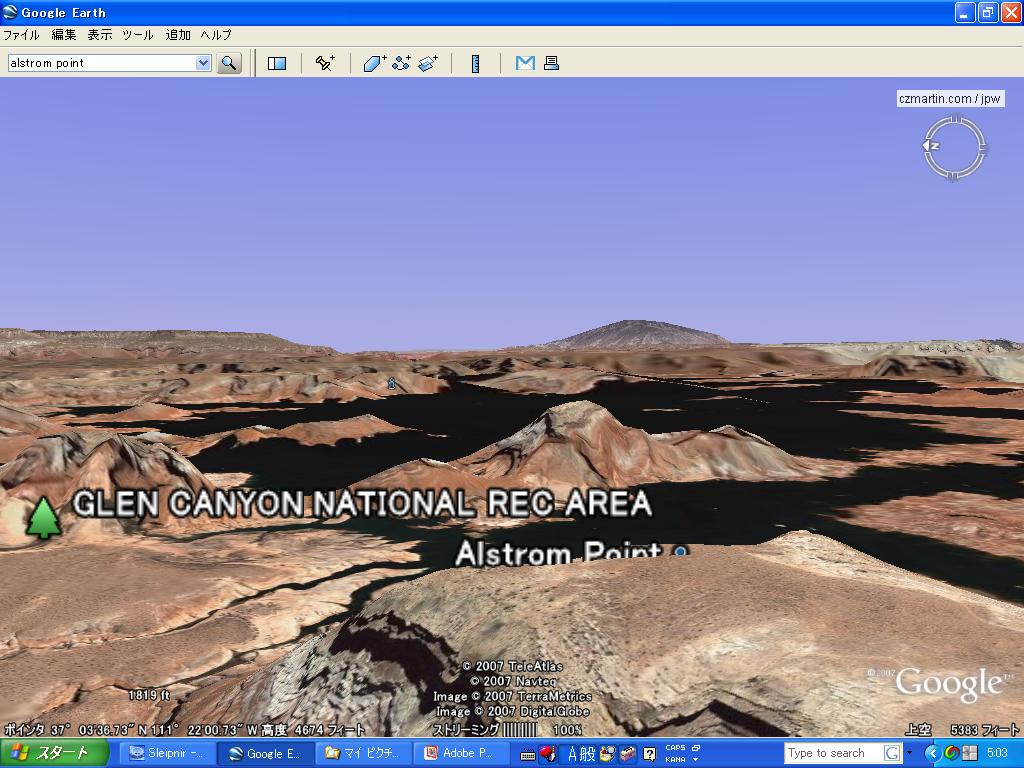The image size is (1024, 768).
Task: Open the ファイル menu
Action: [x=22, y=35]
